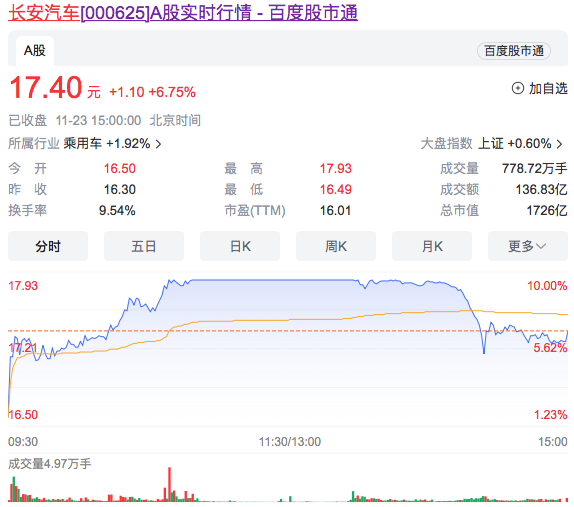Click the 最低 value 16.49
Screen dimensions: 574x507
click(335, 189)
